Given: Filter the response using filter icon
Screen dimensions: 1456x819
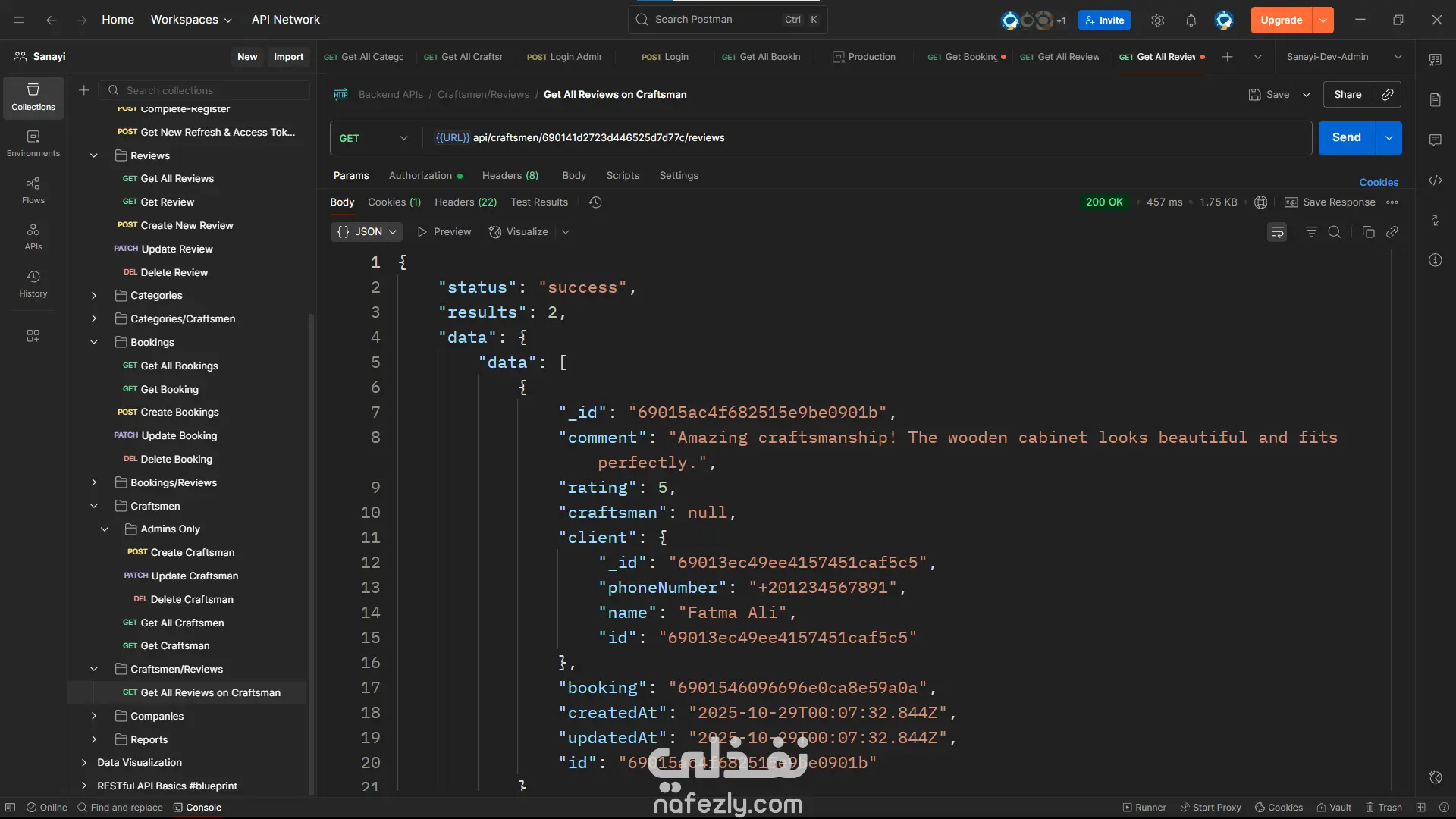Looking at the screenshot, I should [x=1311, y=232].
